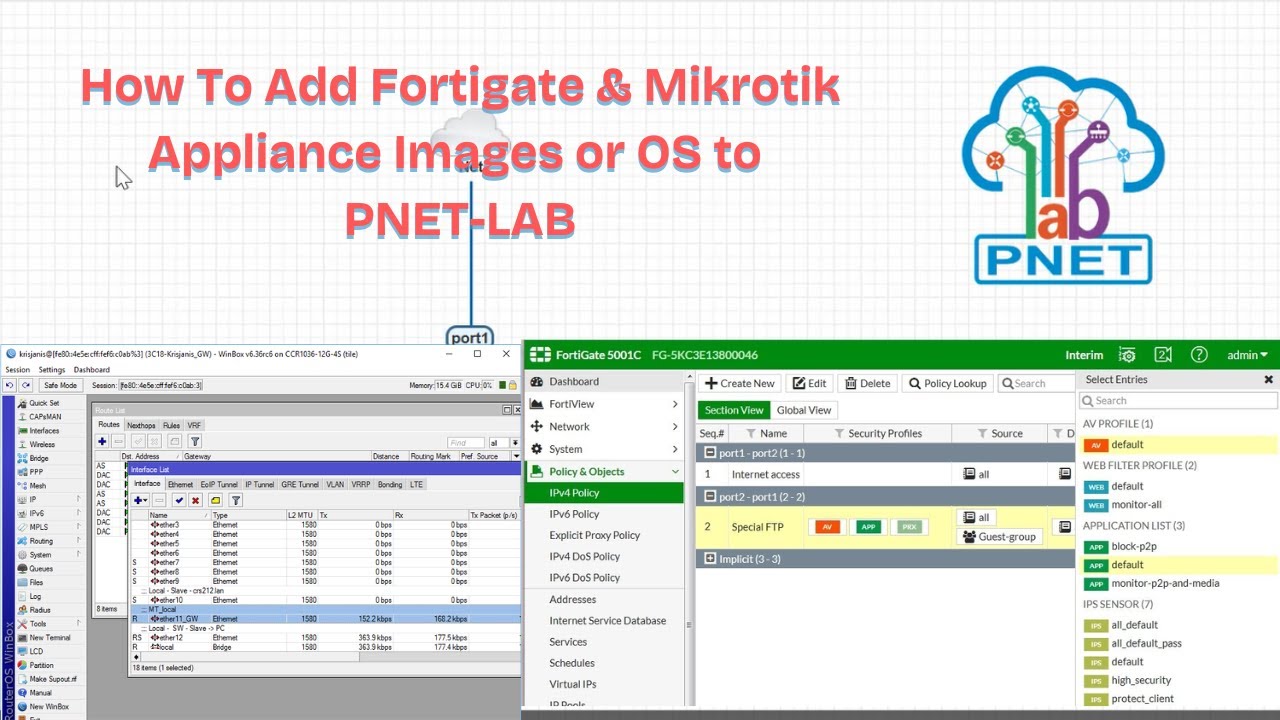Click FortiGate Delete button
The image size is (1280, 720).
point(867,383)
